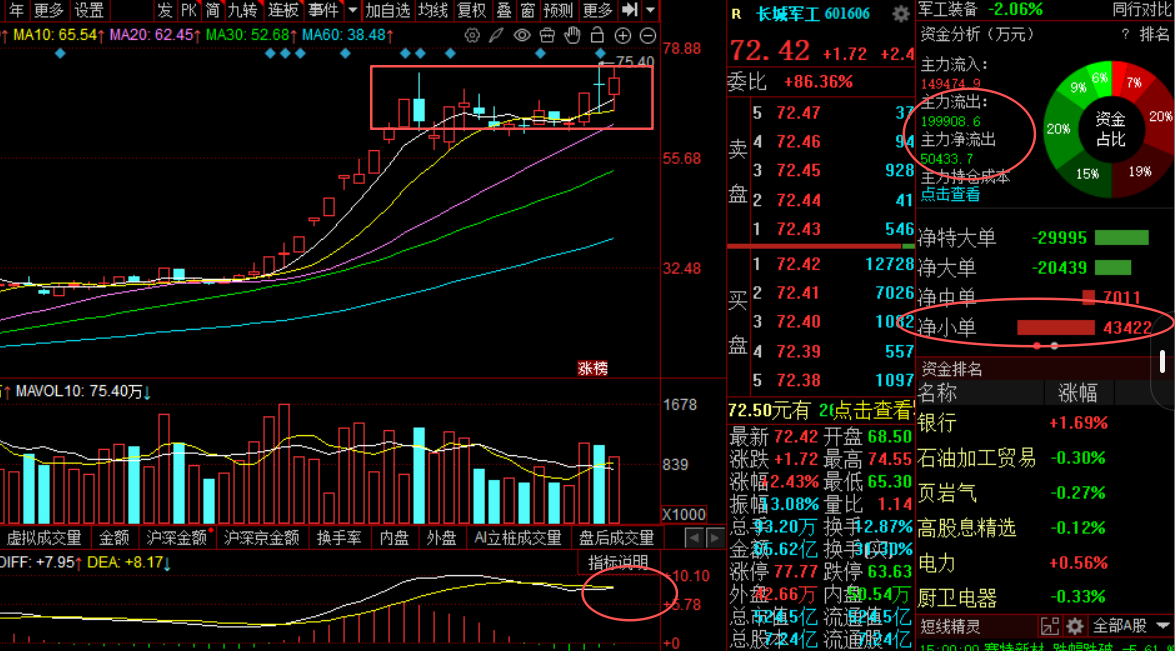Toggle 均线 moving averages

(433, 10)
